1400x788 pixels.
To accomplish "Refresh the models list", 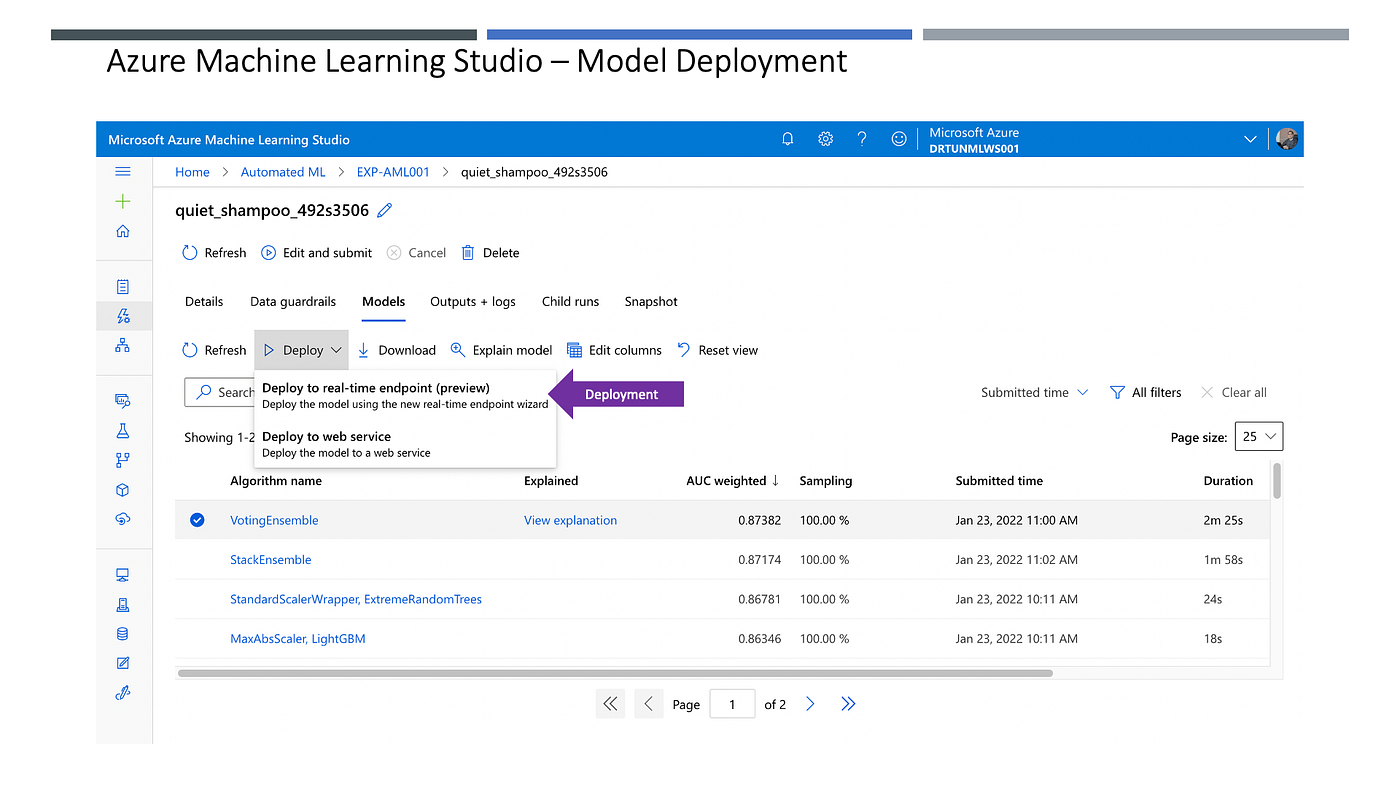I will (214, 350).
